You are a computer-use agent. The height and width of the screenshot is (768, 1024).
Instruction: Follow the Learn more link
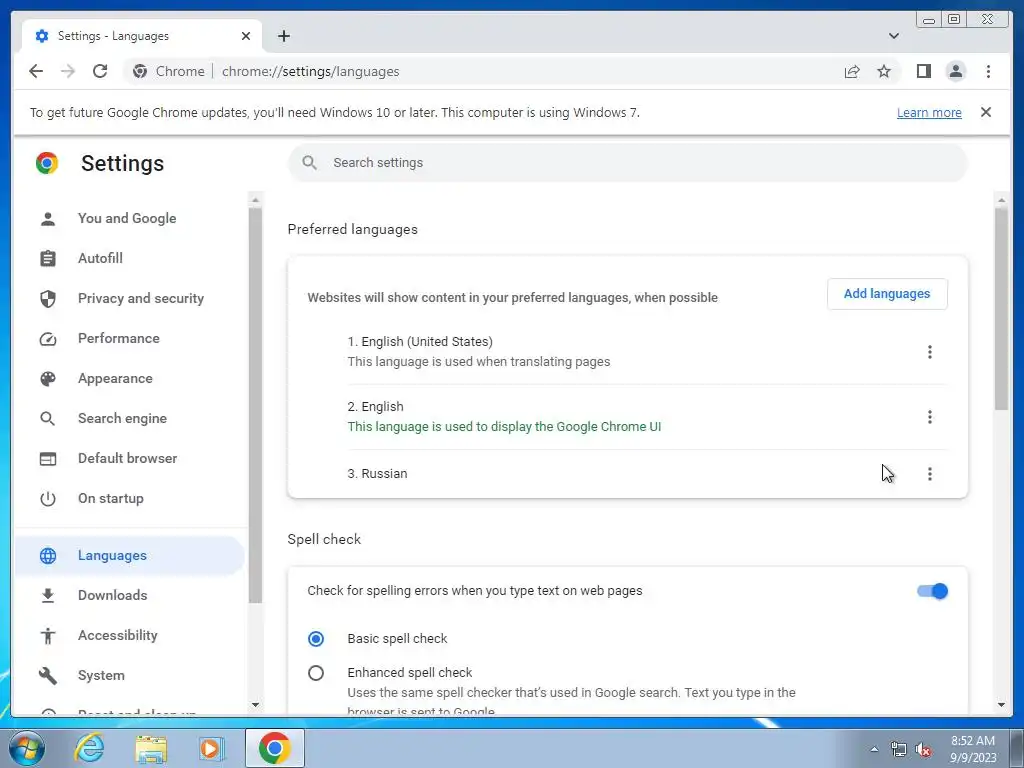pos(929,112)
